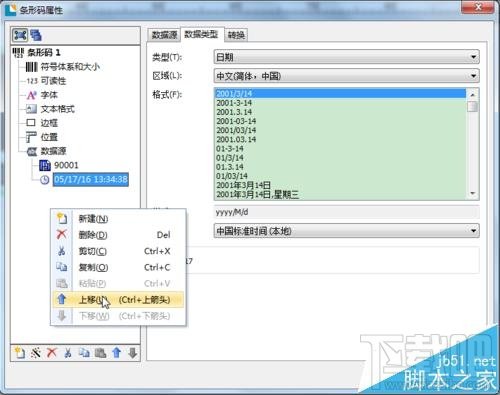
Task: Expand the 区域 dropdown showing 中文(简体，中国)
Action: pos(346,76)
